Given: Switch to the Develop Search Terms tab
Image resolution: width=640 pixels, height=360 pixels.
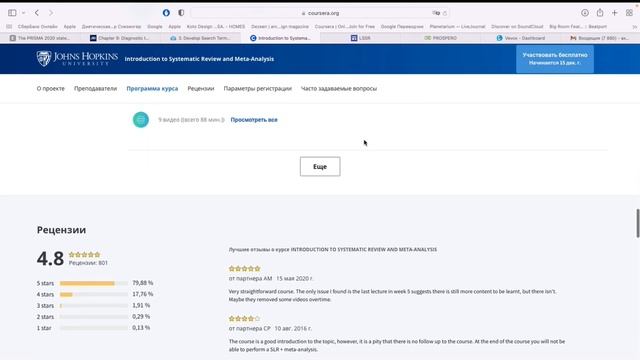Looking at the screenshot, I should (x=200, y=38).
